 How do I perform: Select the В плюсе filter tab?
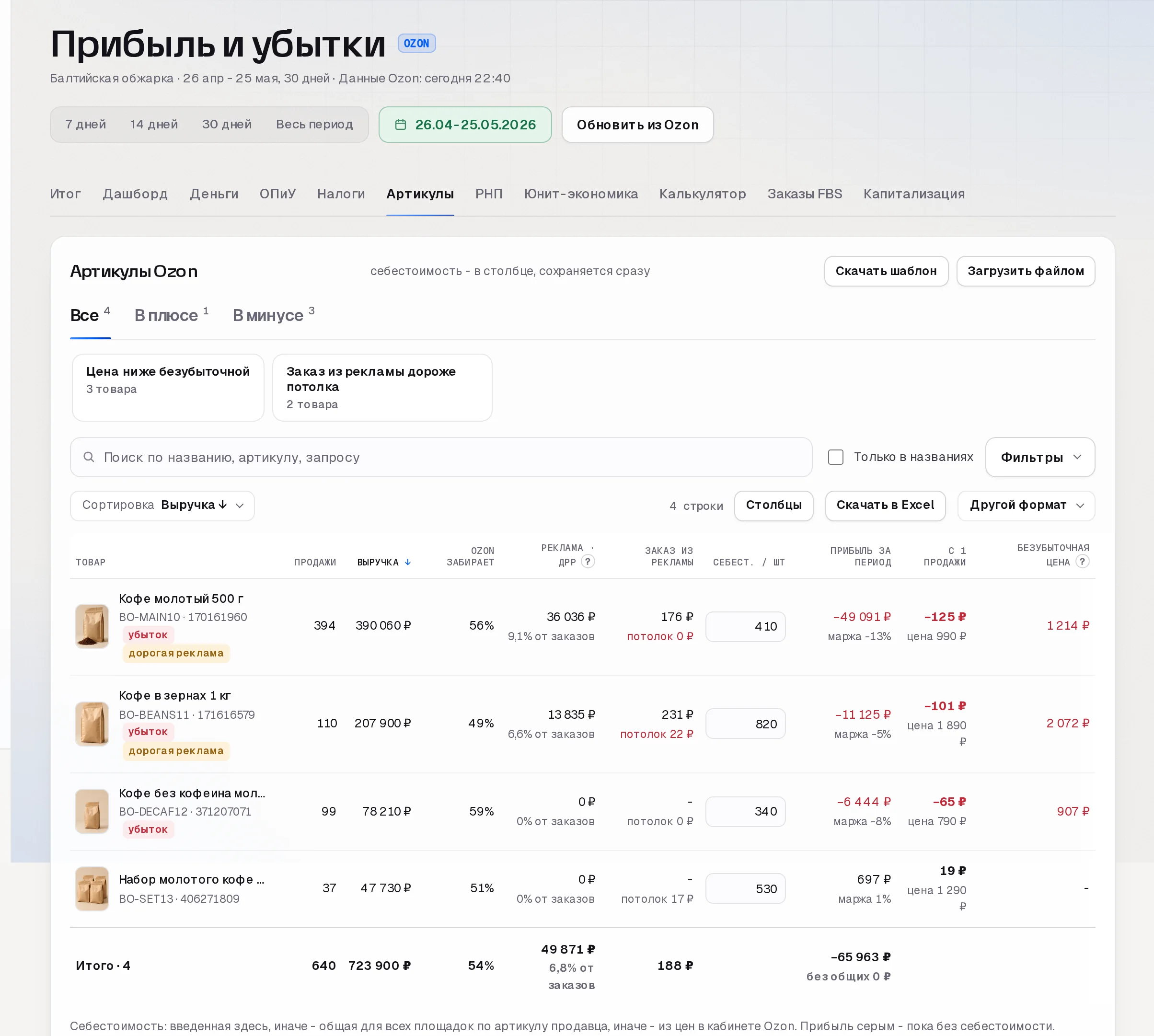click(172, 315)
